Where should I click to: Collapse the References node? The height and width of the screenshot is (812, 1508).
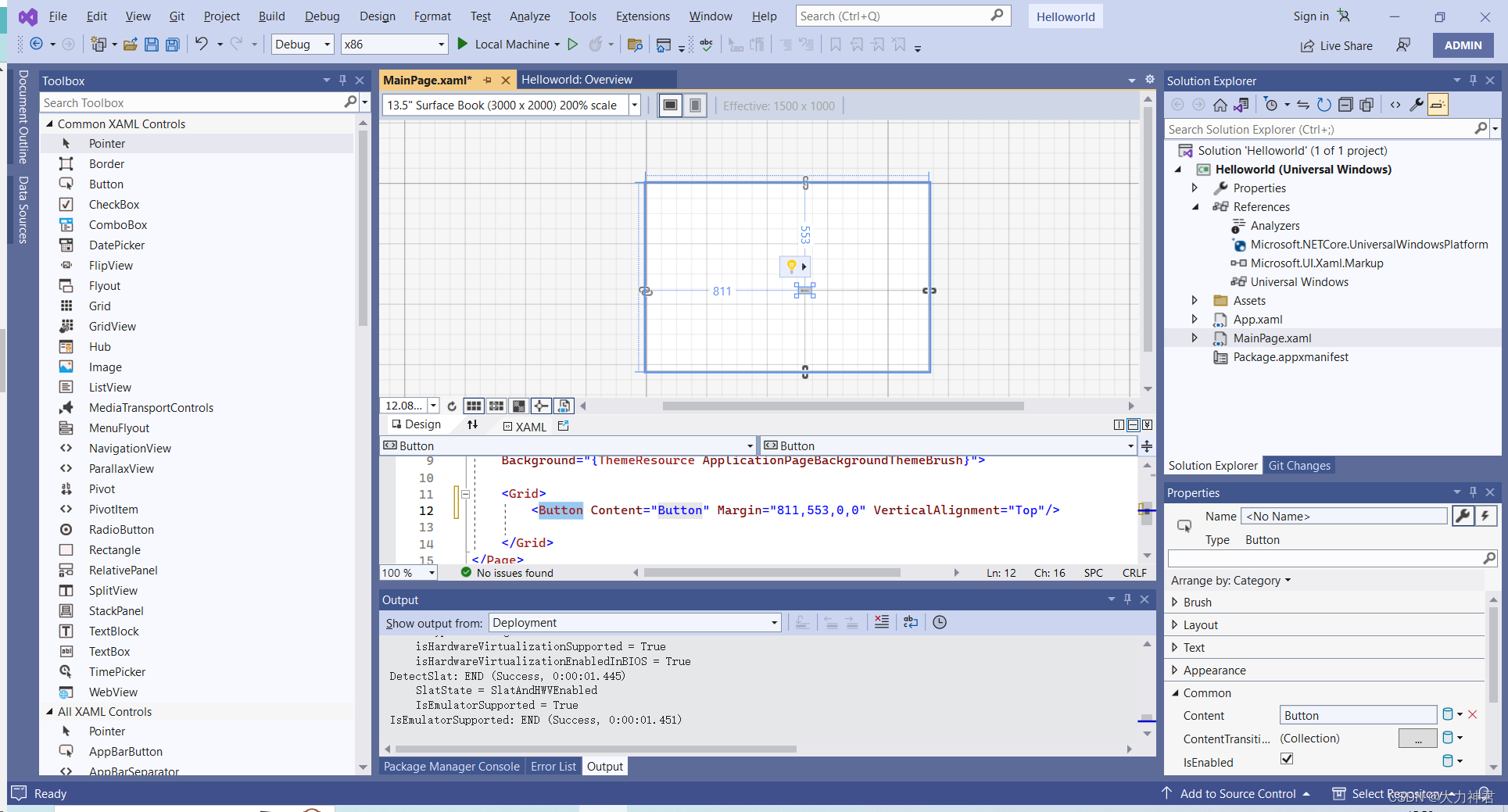(x=1195, y=206)
